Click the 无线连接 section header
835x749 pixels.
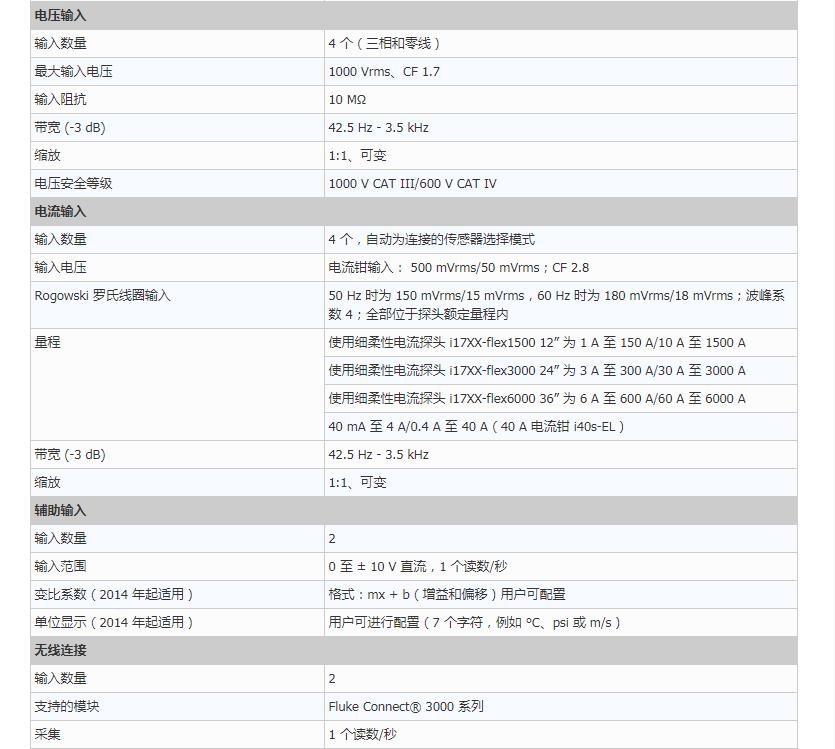click(x=61, y=651)
